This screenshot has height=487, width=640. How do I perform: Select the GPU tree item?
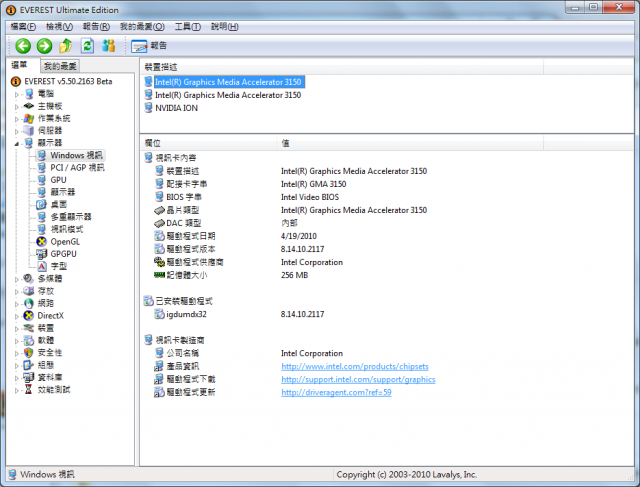pyautogui.click(x=58, y=180)
